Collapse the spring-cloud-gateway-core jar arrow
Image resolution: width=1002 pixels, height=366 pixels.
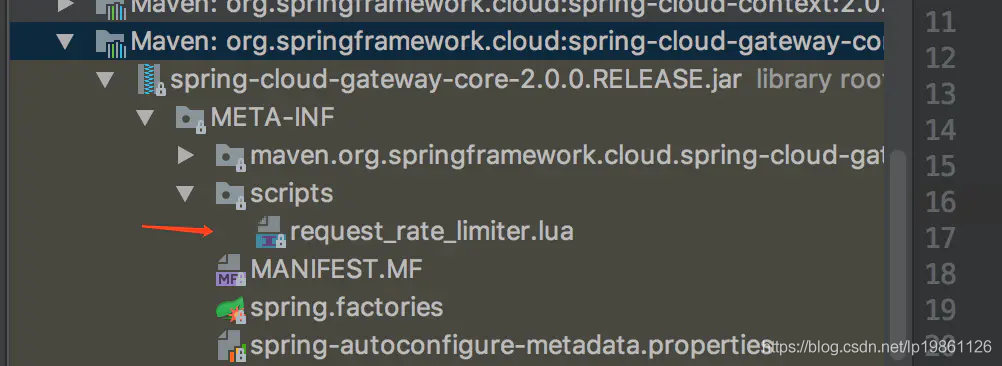[105, 80]
